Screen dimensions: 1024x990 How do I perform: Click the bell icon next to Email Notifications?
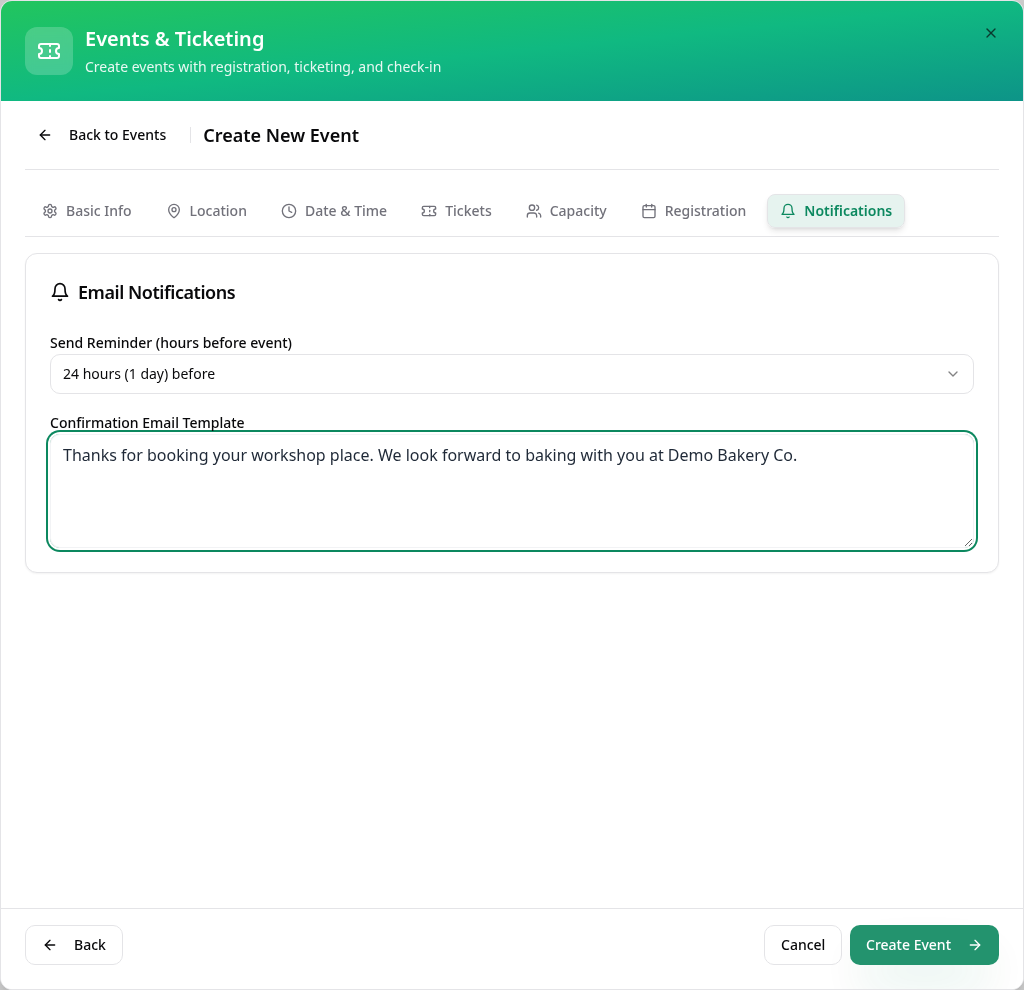click(x=60, y=292)
